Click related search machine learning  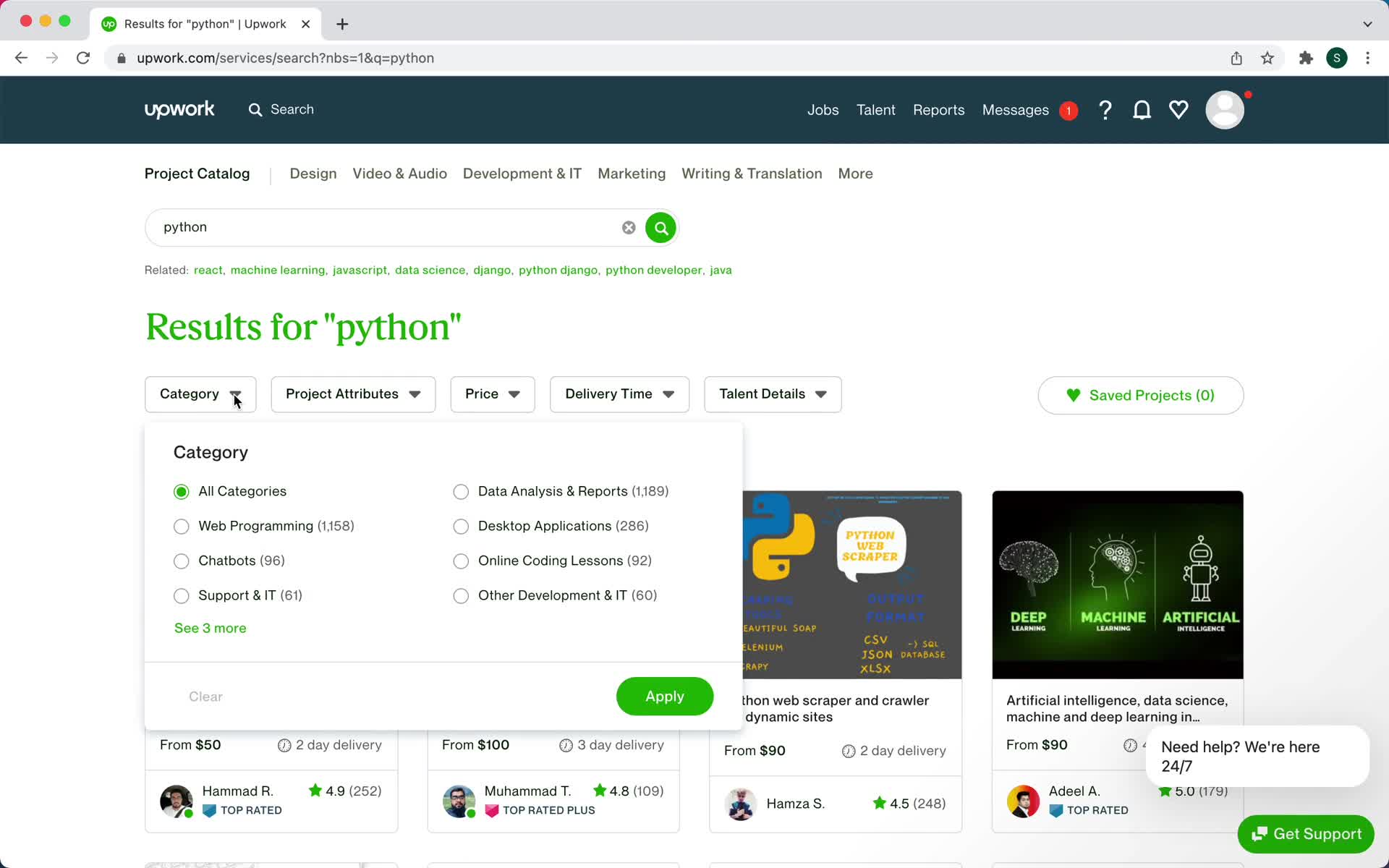(278, 270)
